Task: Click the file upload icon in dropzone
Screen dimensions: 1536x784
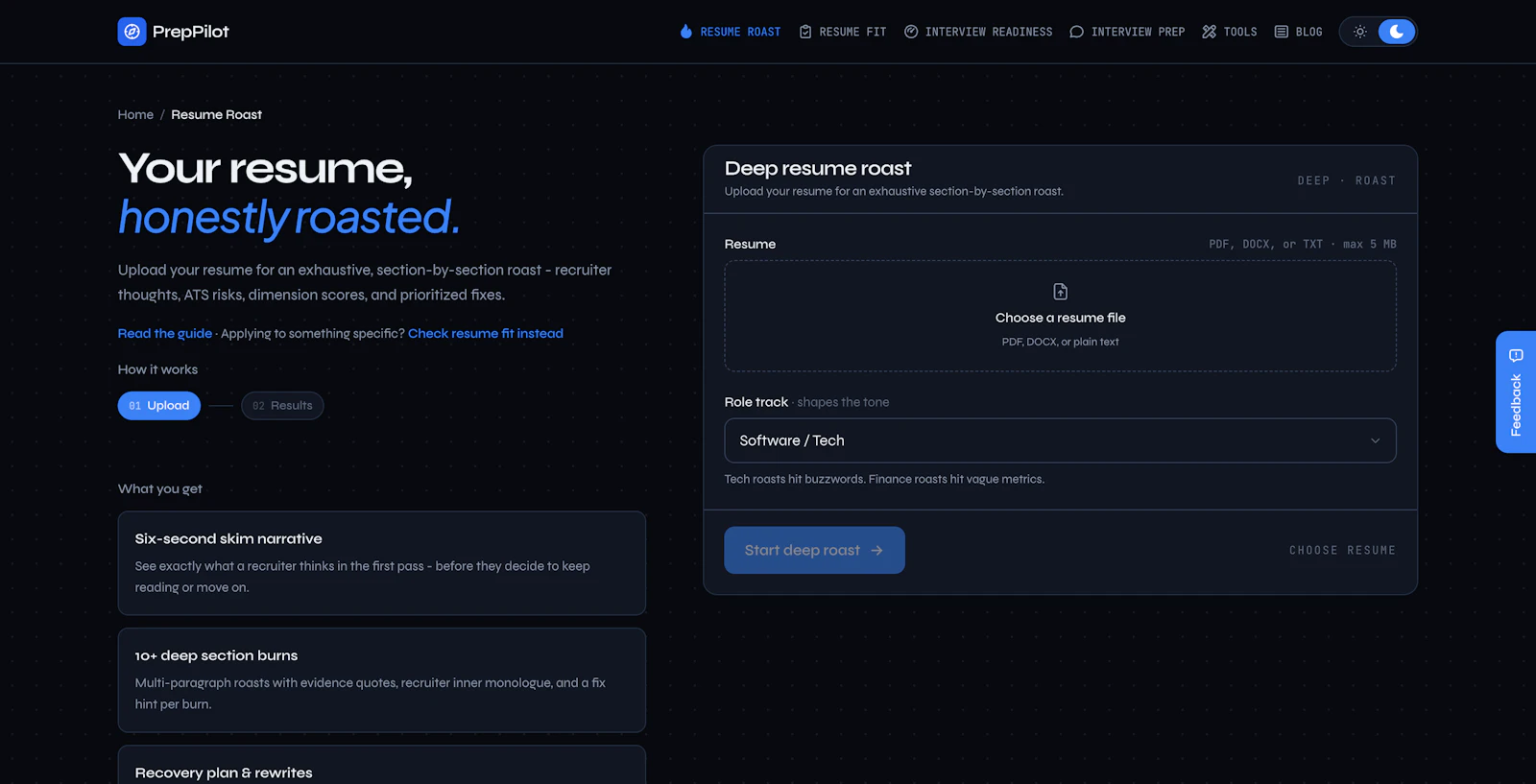Action: pyautogui.click(x=1061, y=292)
